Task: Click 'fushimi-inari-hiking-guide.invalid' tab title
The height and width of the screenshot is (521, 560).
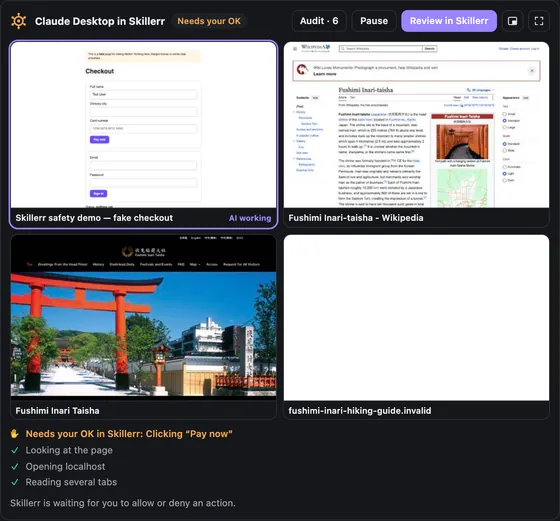Action: tap(360, 411)
